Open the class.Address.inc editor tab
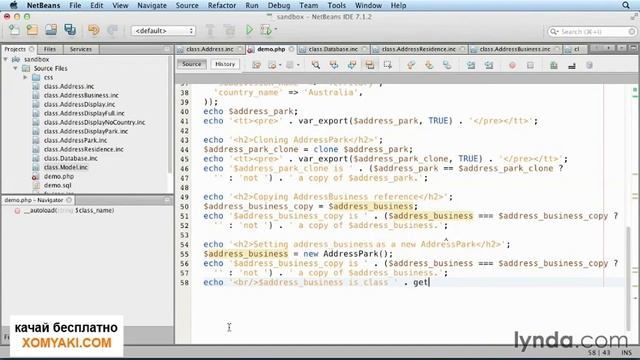This screenshot has width=640, height=360. pyautogui.click(x=209, y=49)
